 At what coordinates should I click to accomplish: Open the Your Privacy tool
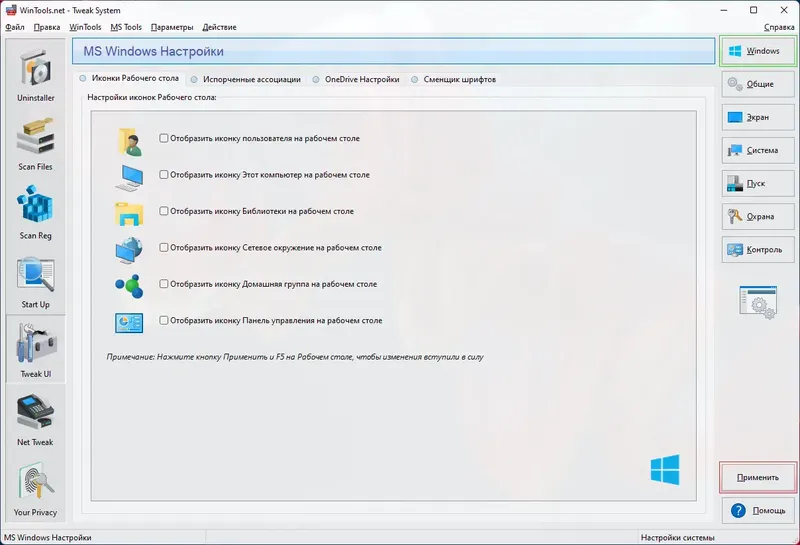[36, 488]
